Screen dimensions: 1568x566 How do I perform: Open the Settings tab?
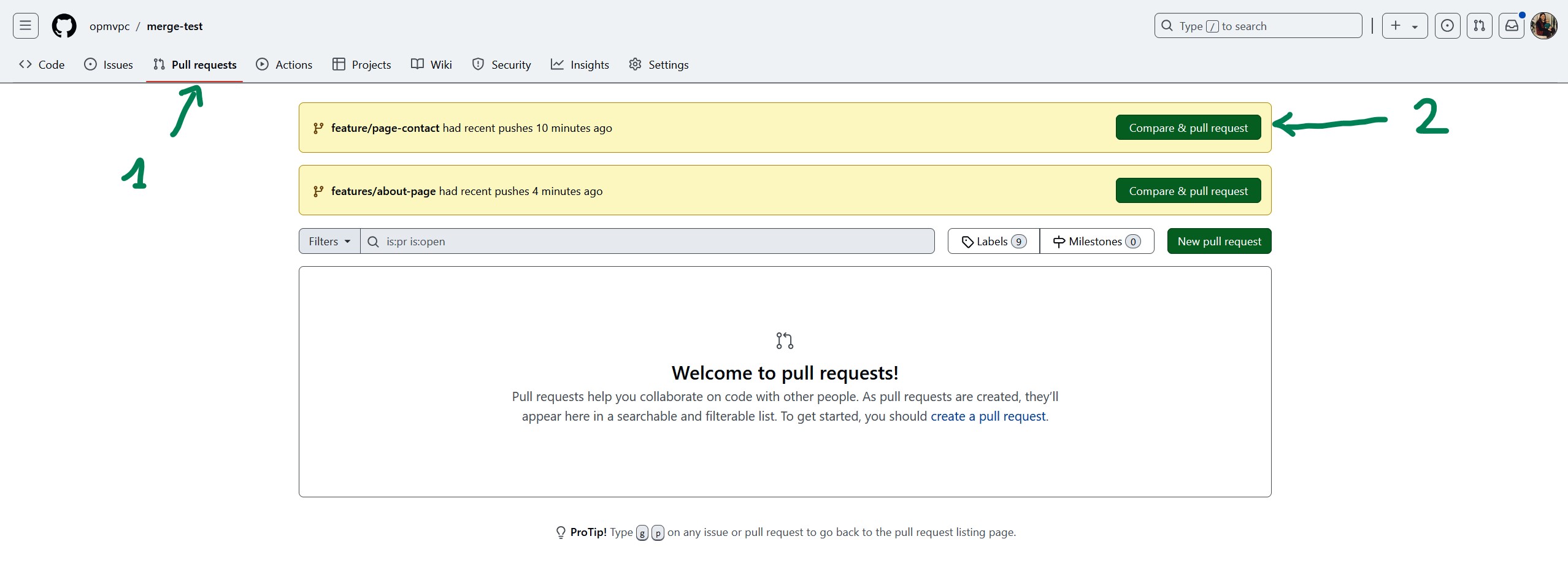[659, 64]
